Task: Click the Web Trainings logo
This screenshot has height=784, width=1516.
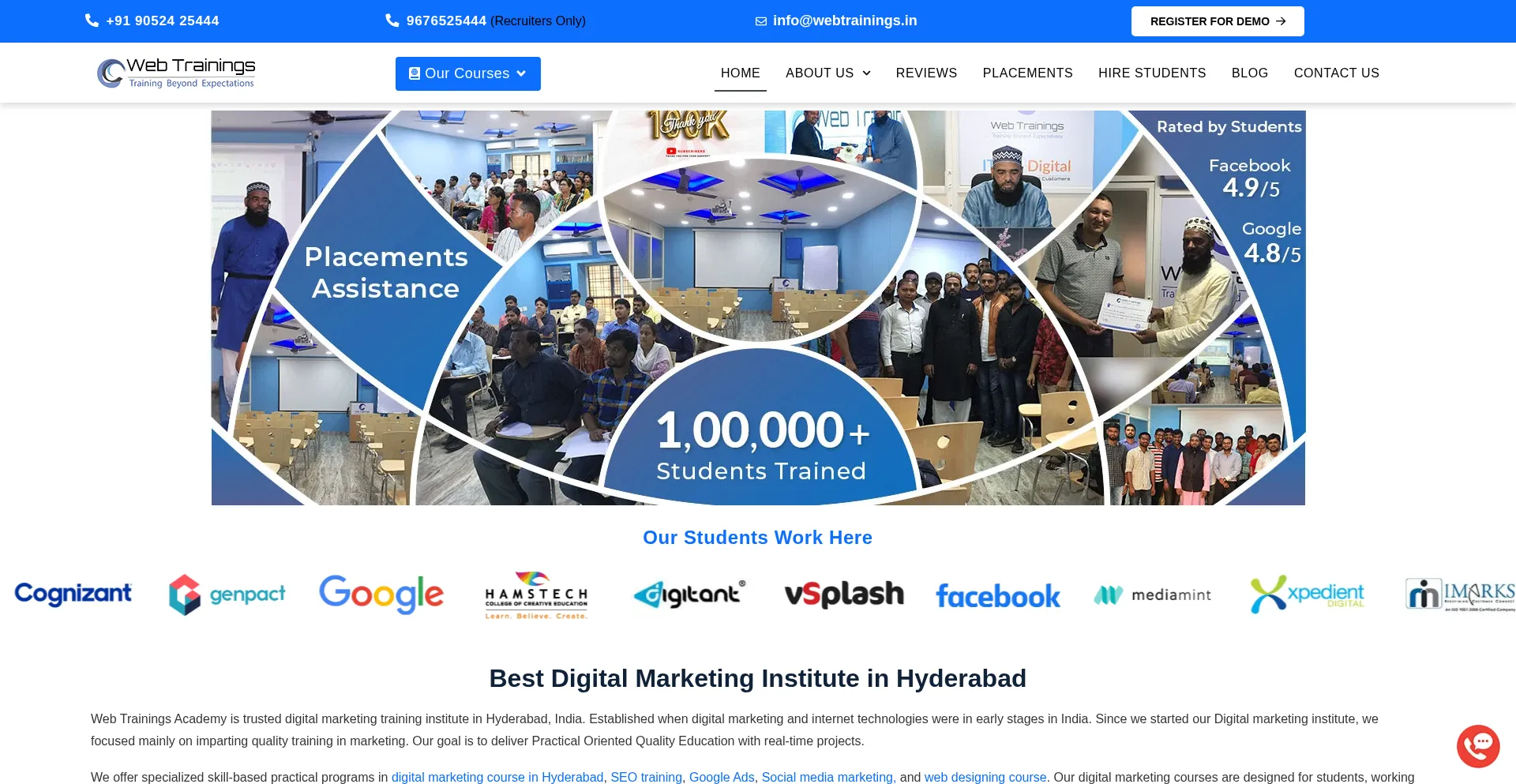Action: pyautogui.click(x=176, y=73)
